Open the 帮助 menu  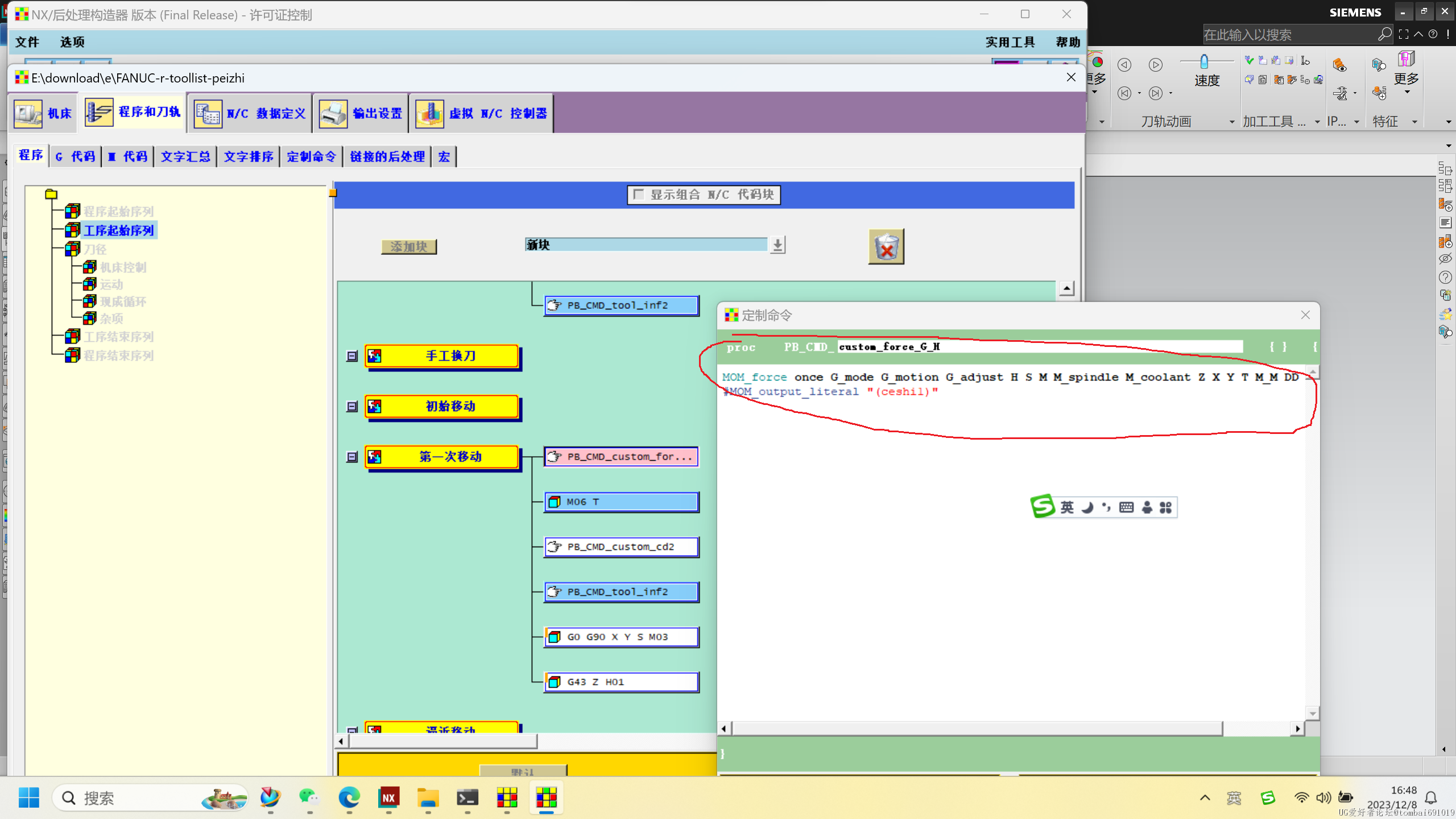(x=1068, y=42)
